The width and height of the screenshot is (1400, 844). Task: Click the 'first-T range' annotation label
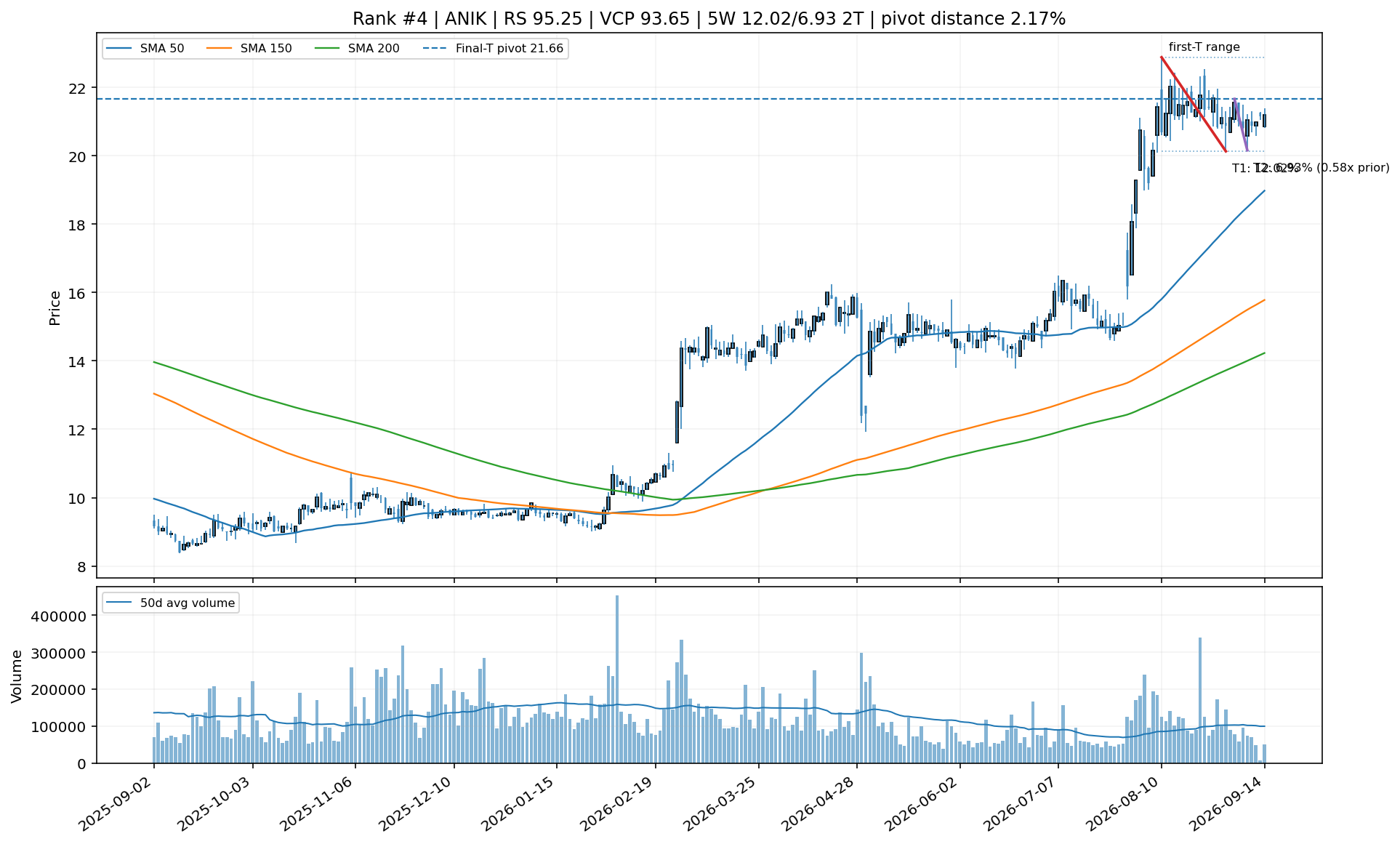pyautogui.click(x=1204, y=47)
